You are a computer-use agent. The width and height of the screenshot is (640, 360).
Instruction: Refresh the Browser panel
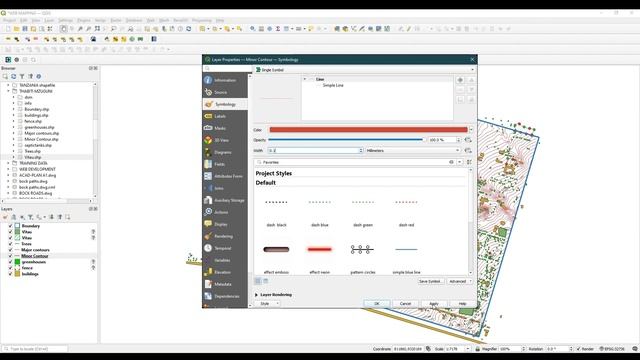coord(13,76)
